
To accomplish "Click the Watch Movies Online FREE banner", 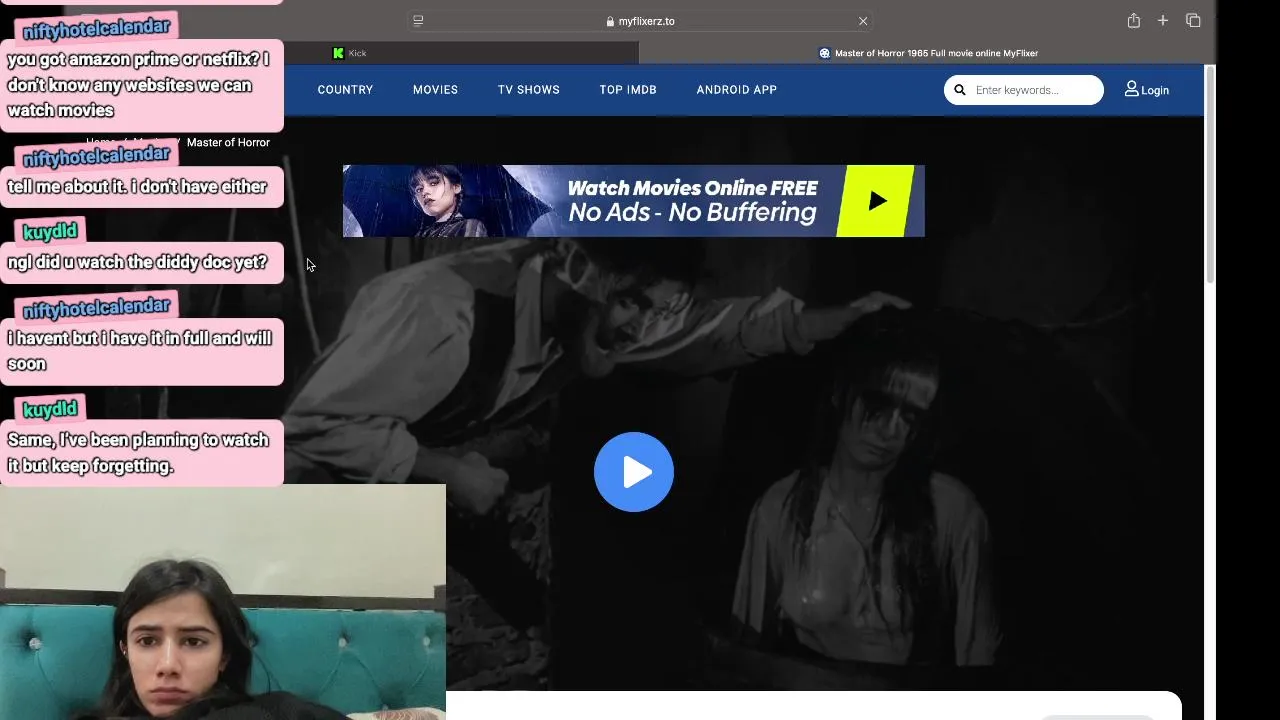I will 634,201.
